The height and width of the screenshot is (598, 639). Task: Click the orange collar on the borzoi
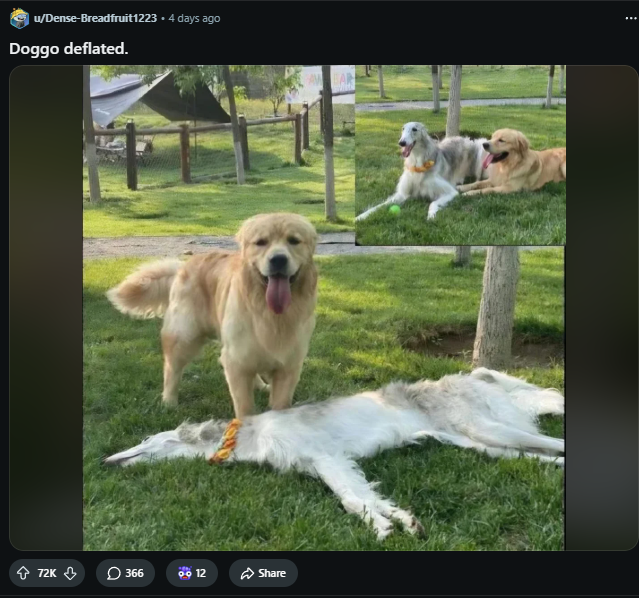click(x=226, y=442)
